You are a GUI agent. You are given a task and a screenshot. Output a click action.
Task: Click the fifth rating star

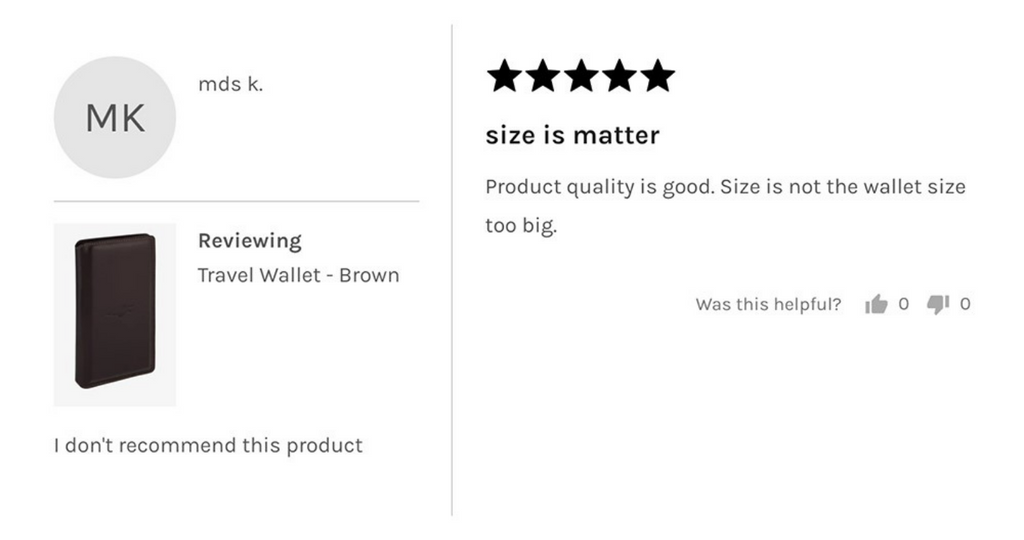(658, 76)
